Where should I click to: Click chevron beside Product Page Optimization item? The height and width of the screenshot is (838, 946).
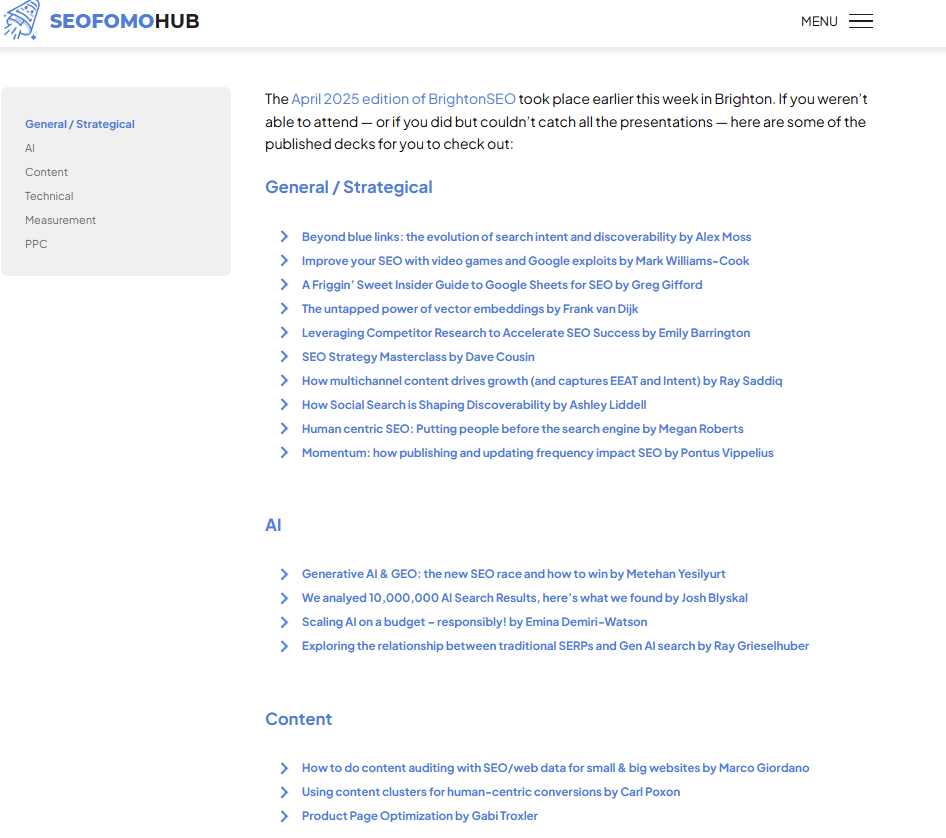(284, 816)
